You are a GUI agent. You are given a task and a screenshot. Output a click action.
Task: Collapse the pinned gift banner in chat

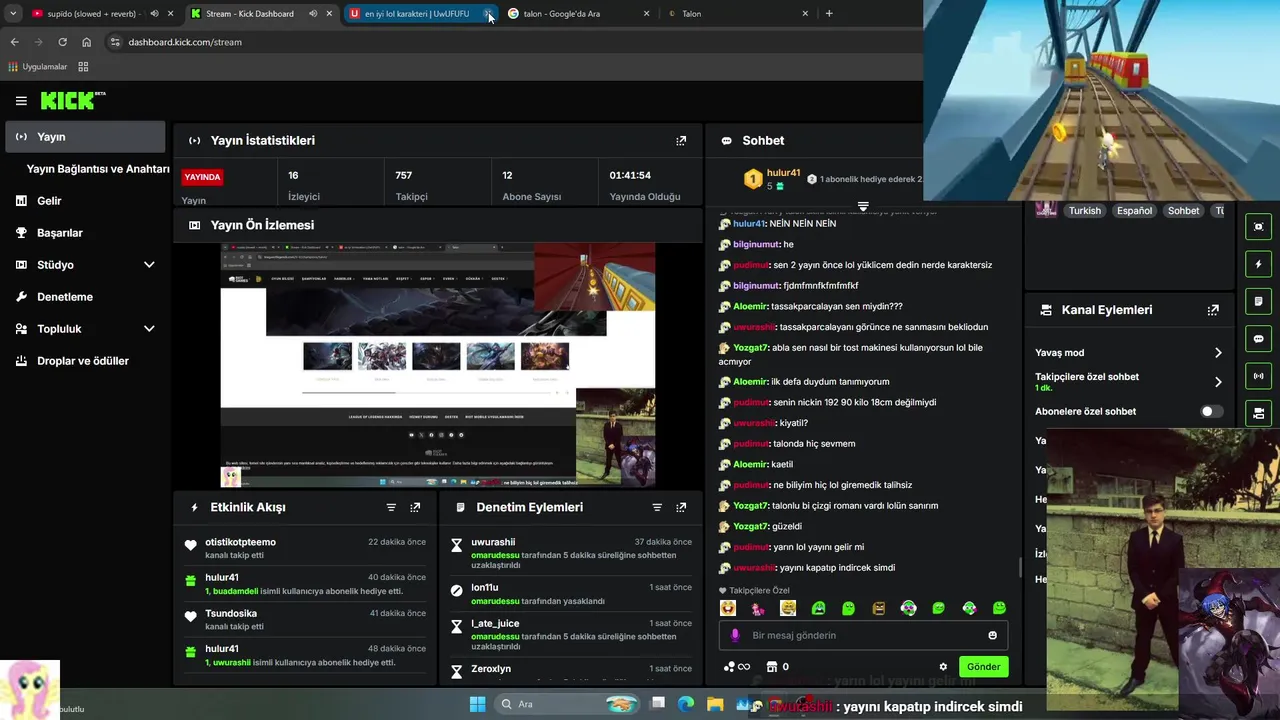click(863, 206)
